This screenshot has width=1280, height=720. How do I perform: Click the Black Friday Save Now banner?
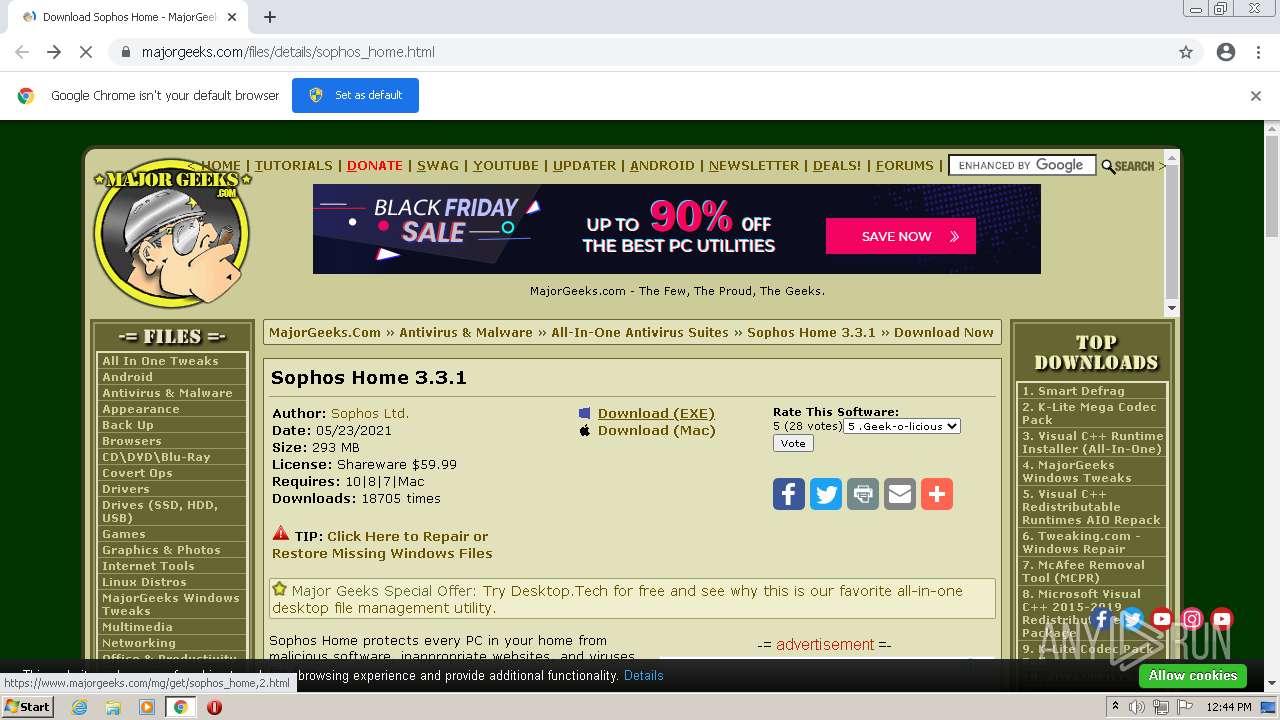click(677, 229)
